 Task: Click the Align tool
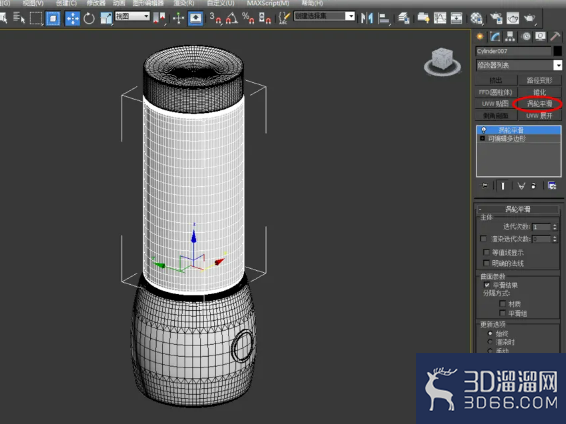pyautogui.click(x=384, y=18)
